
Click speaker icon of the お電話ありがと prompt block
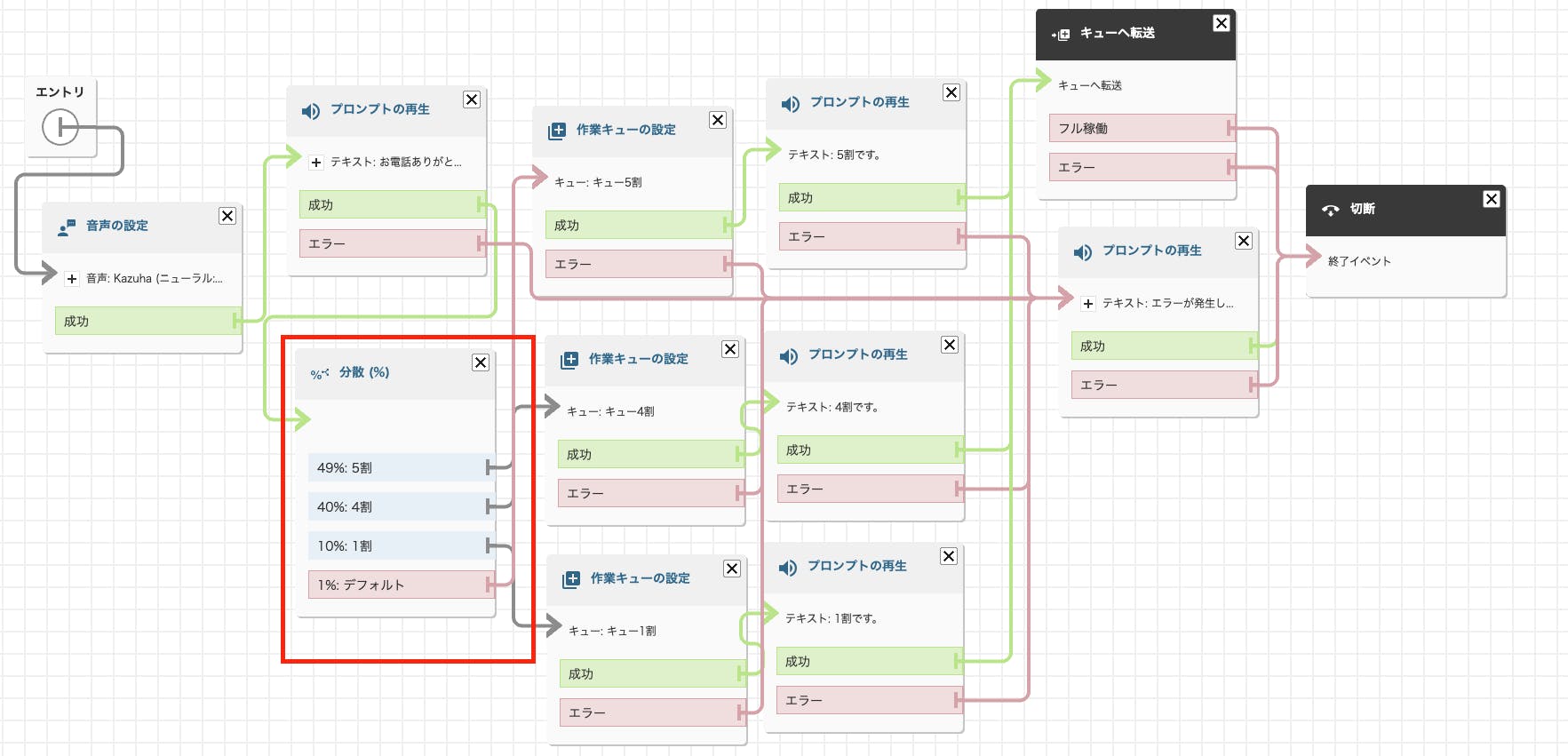[x=310, y=111]
